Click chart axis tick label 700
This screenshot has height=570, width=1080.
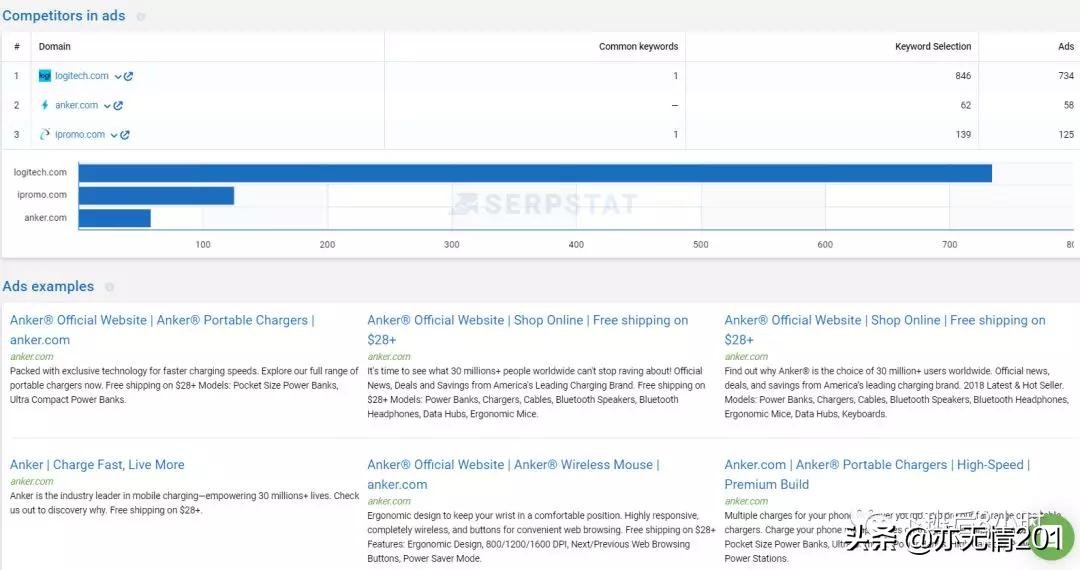pyautogui.click(x=949, y=244)
